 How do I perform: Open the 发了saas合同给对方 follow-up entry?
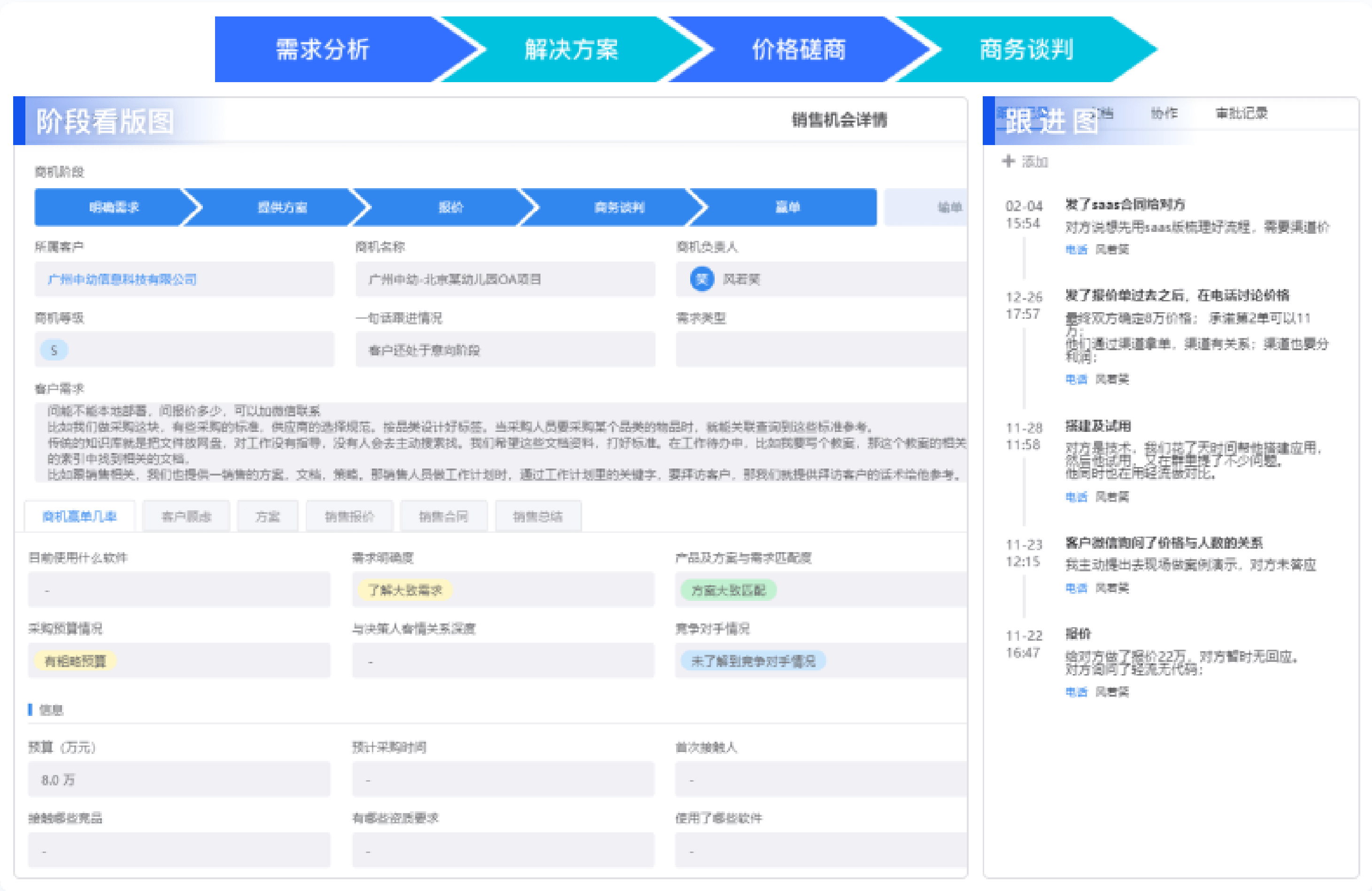1125,204
